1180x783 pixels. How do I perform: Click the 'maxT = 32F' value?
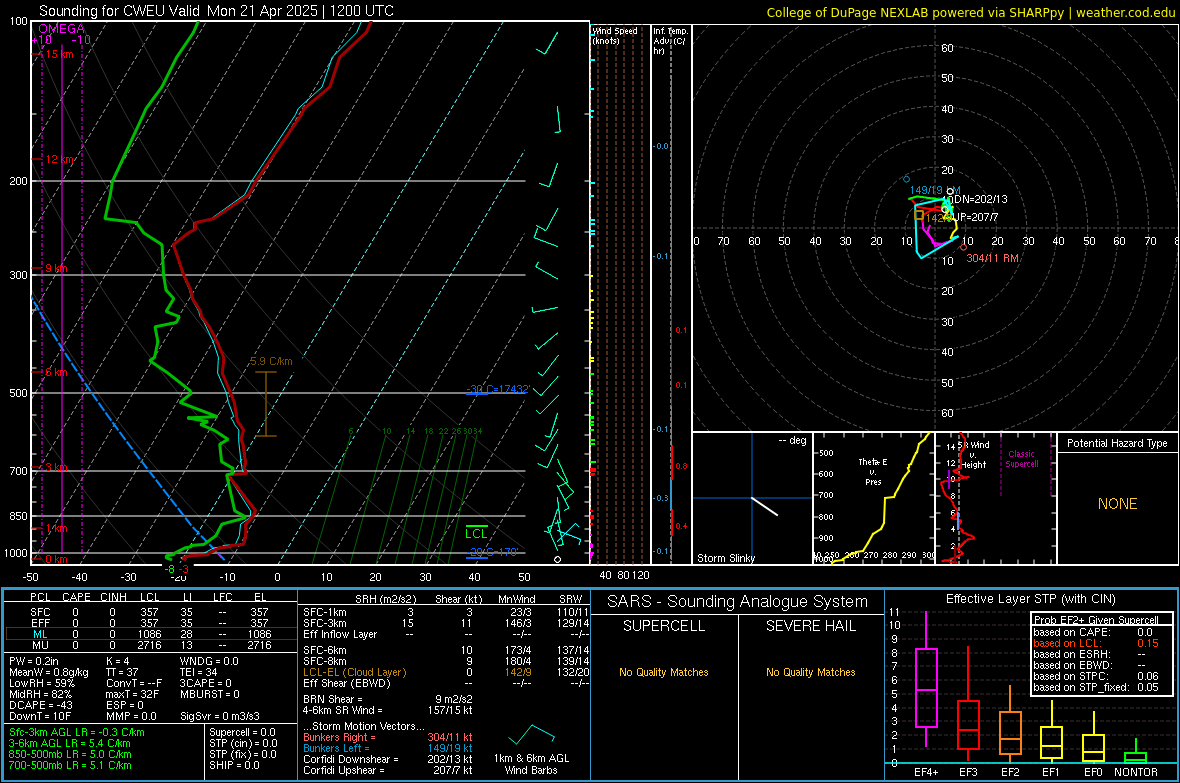[x=133, y=694]
